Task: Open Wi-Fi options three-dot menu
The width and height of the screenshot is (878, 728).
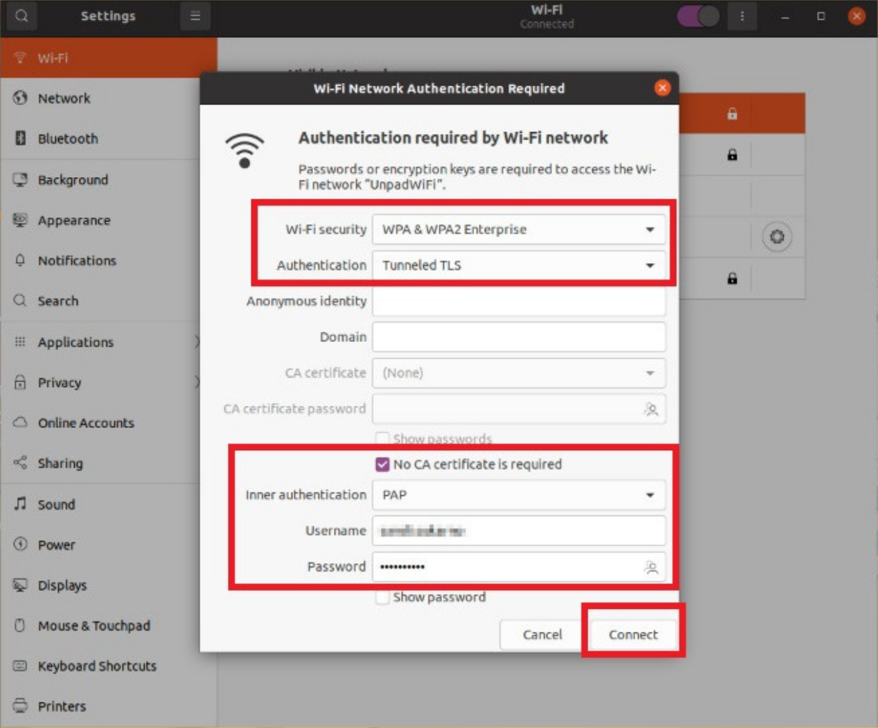Action: pos(742,16)
